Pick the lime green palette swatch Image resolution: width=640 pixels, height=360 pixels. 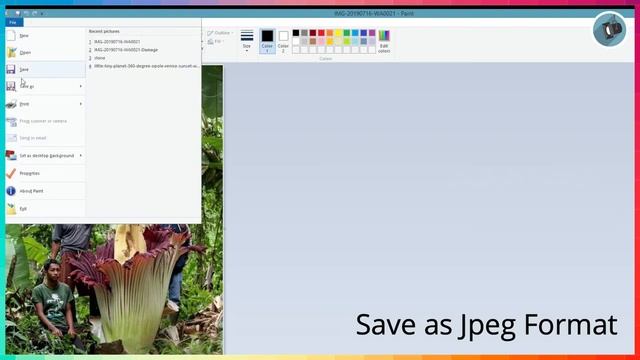[x=347, y=41]
